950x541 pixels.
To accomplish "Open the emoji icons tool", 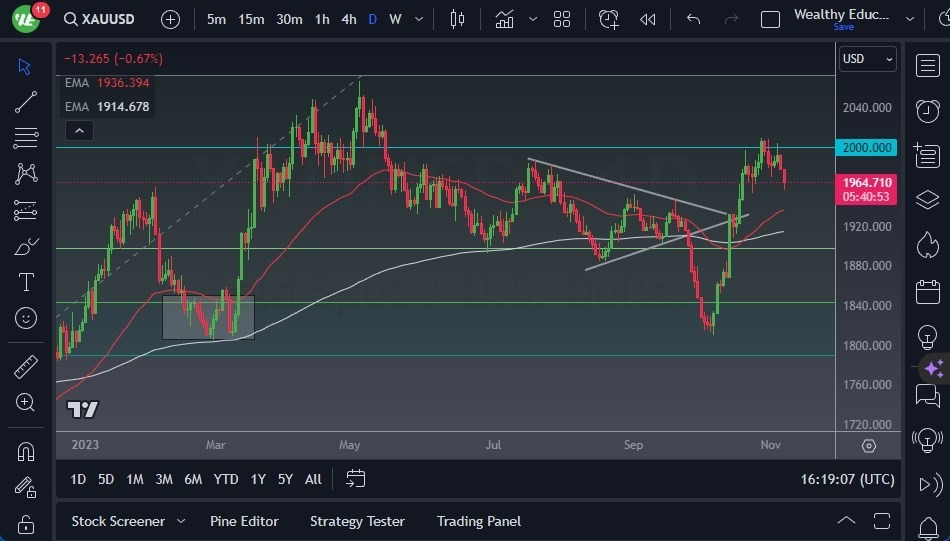I will [x=25, y=318].
